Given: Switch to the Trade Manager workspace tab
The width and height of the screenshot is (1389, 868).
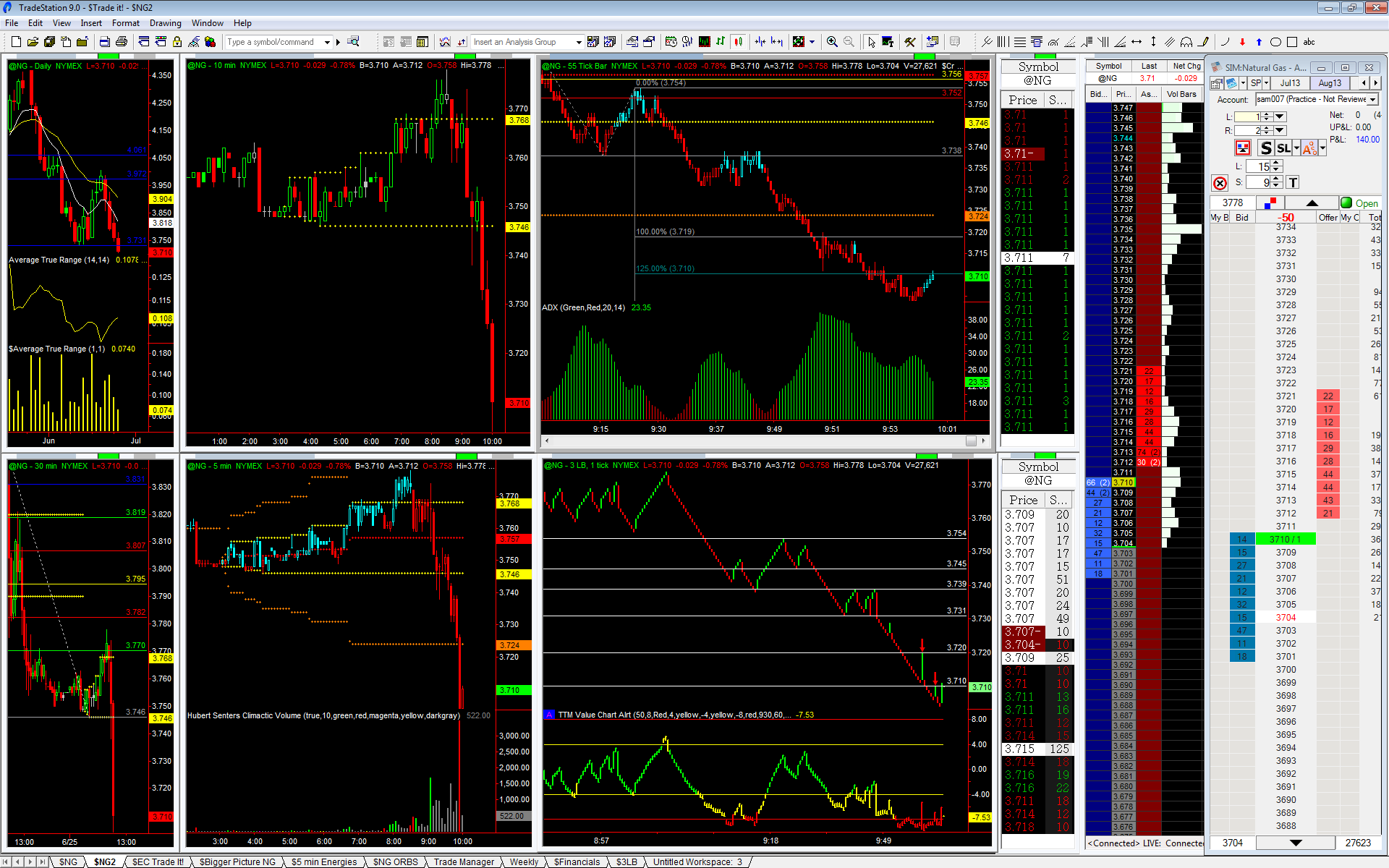Looking at the screenshot, I should point(464,861).
